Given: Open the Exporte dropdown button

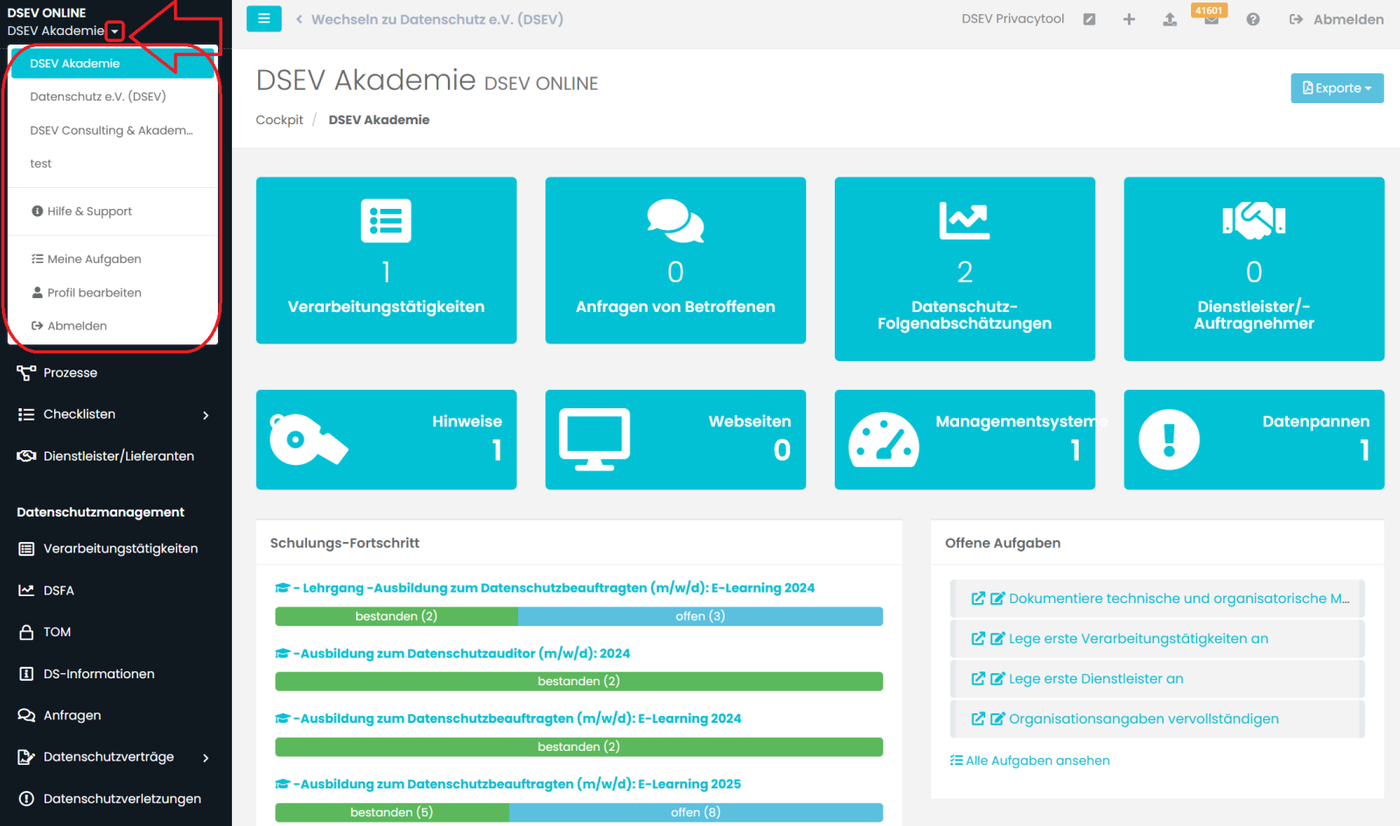Looking at the screenshot, I should point(1337,88).
